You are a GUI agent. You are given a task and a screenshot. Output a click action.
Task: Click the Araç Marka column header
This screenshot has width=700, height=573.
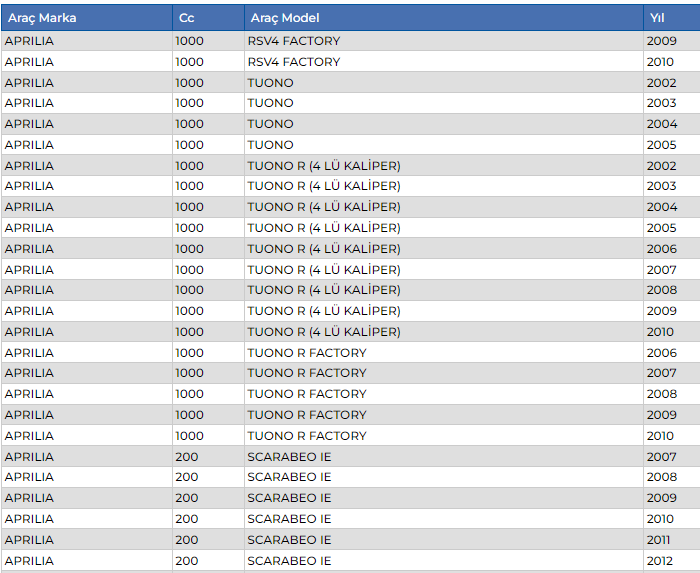coord(41,18)
